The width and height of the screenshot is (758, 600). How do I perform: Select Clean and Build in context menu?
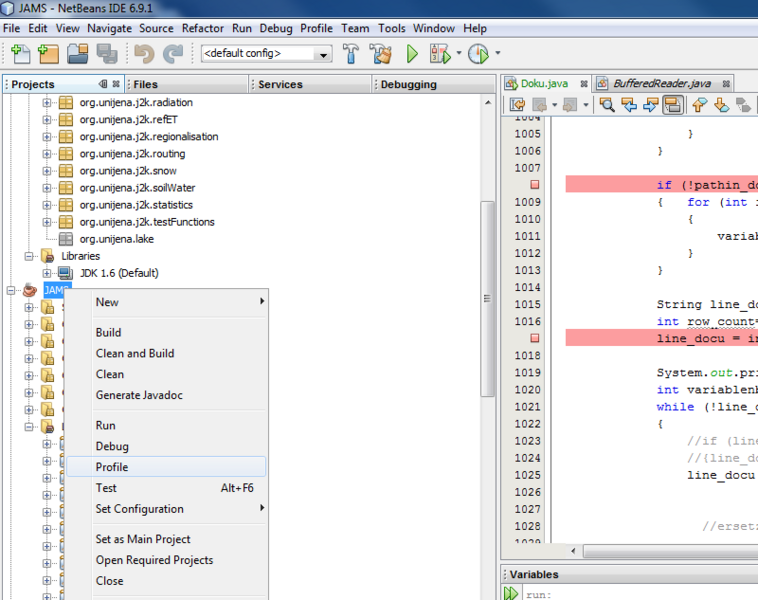[x=135, y=353]
